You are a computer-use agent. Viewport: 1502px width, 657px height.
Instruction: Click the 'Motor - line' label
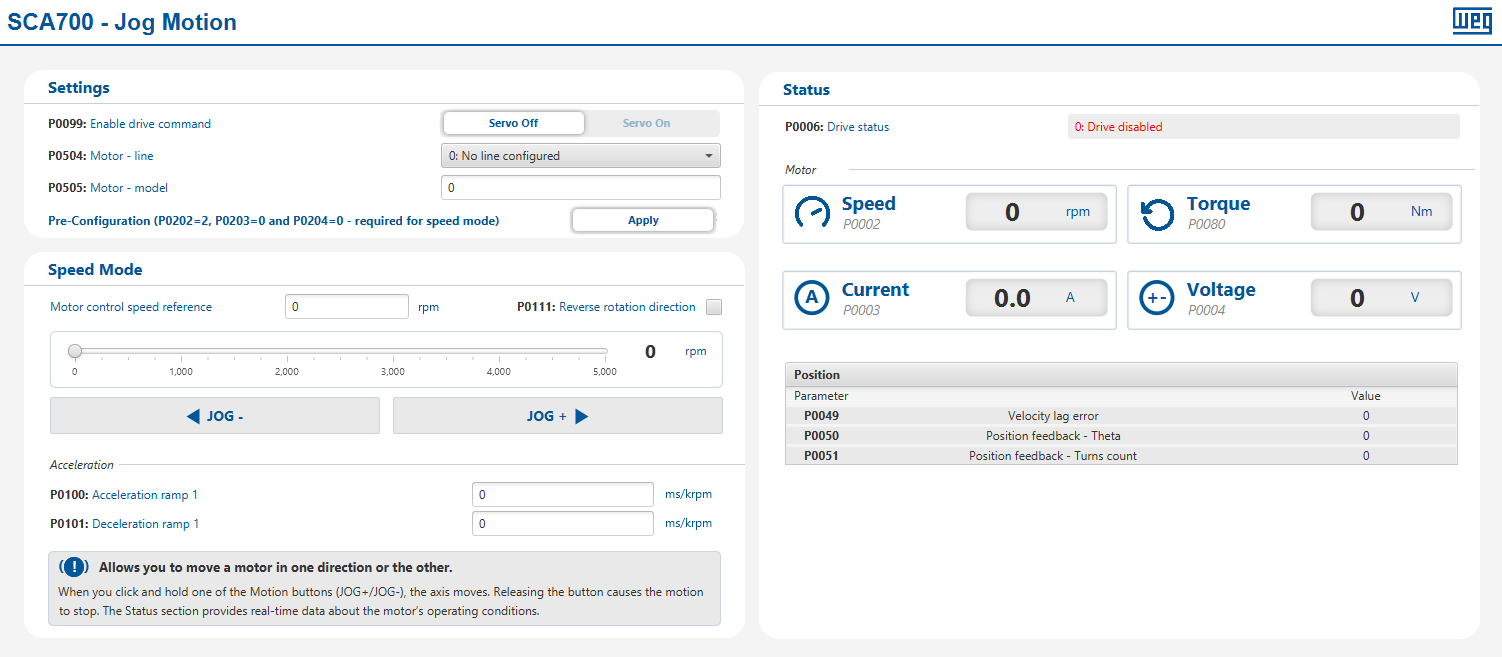pos(122,156)
